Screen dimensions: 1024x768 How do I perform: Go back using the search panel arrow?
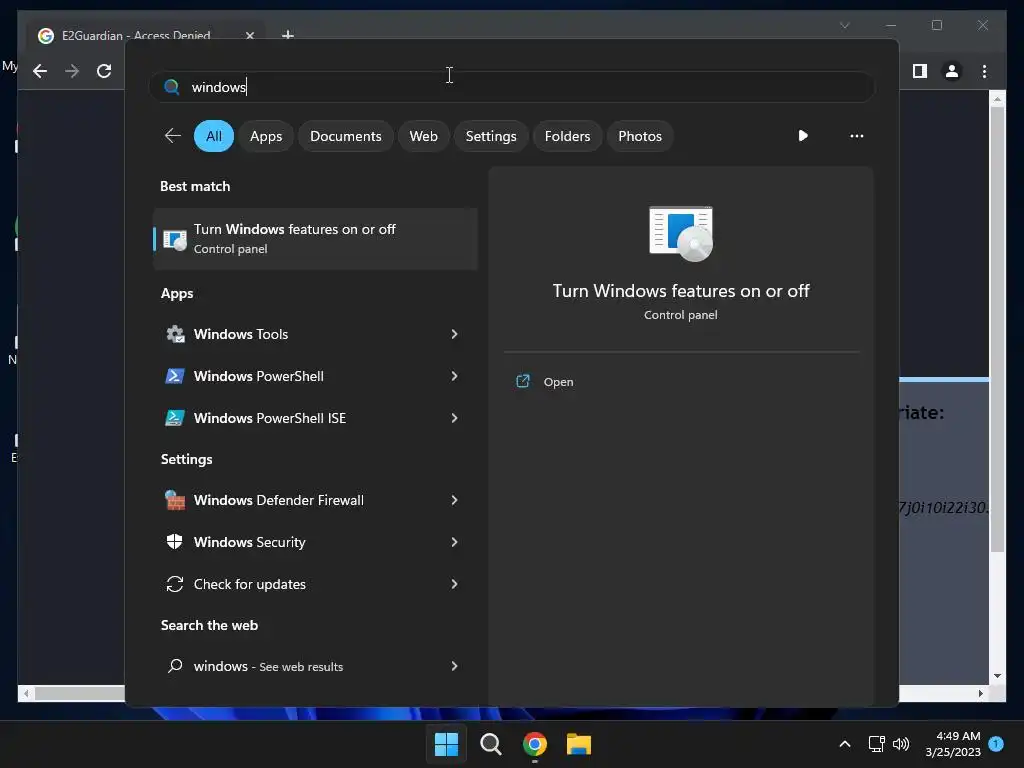[x=172, y=136]
